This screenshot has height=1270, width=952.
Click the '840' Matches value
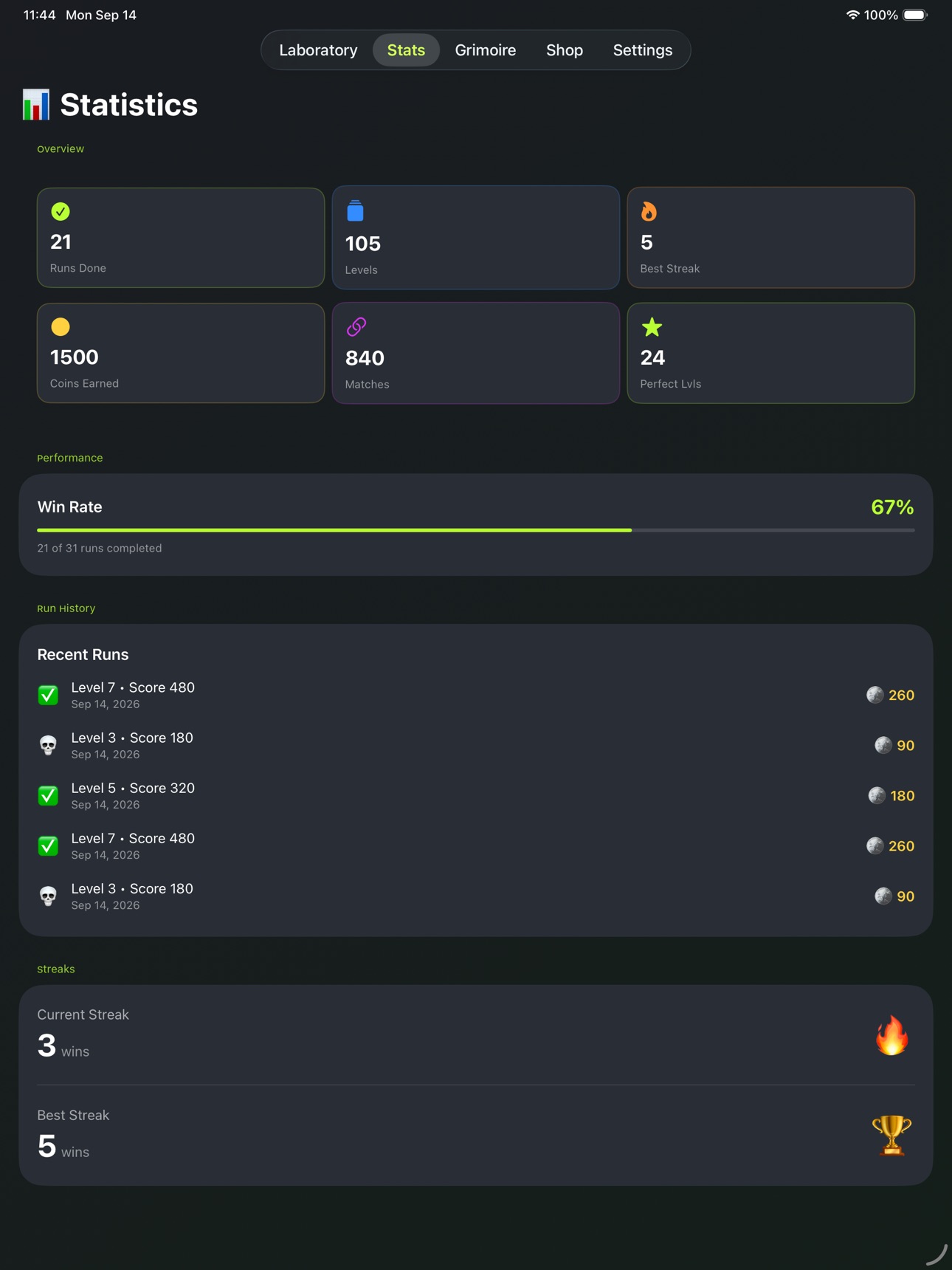coord(365,358)
